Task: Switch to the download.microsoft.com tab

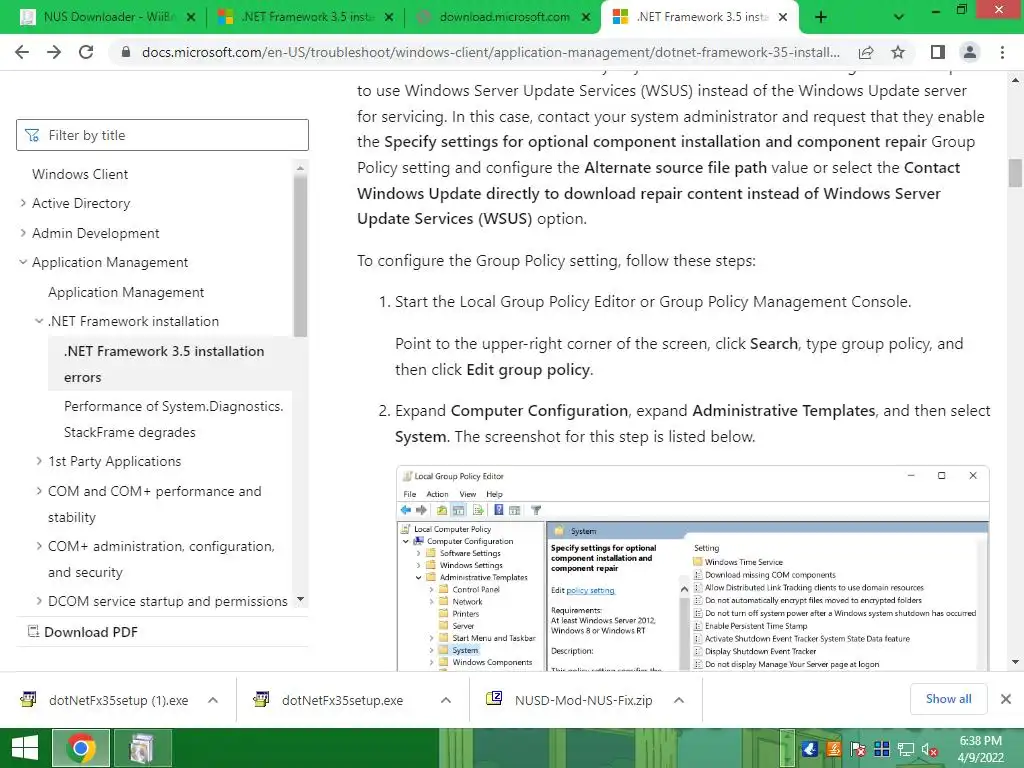Action: pos(504,17)
